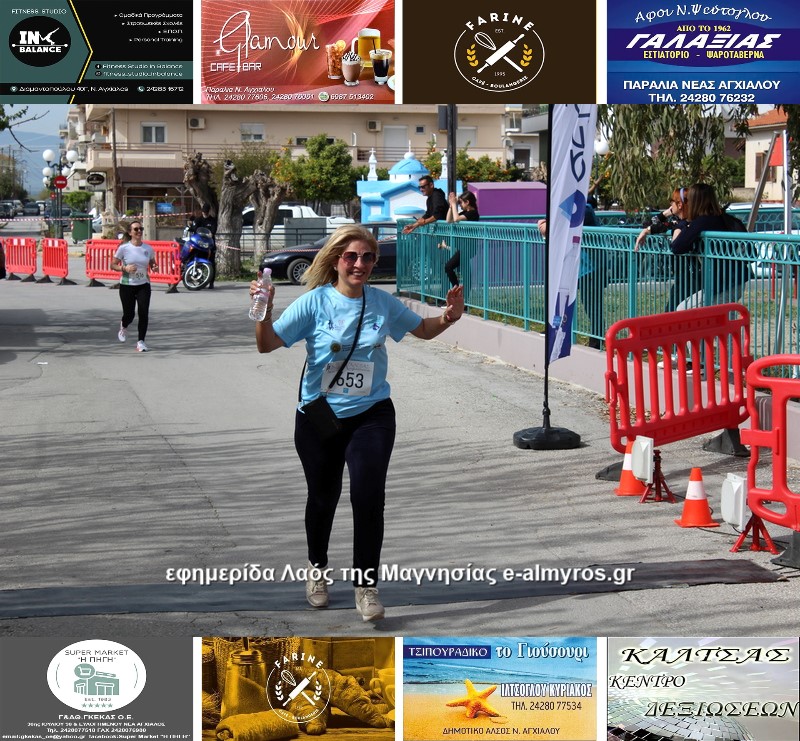
Task: Click the water bottle in woman's hand
Action: point(260,295)
